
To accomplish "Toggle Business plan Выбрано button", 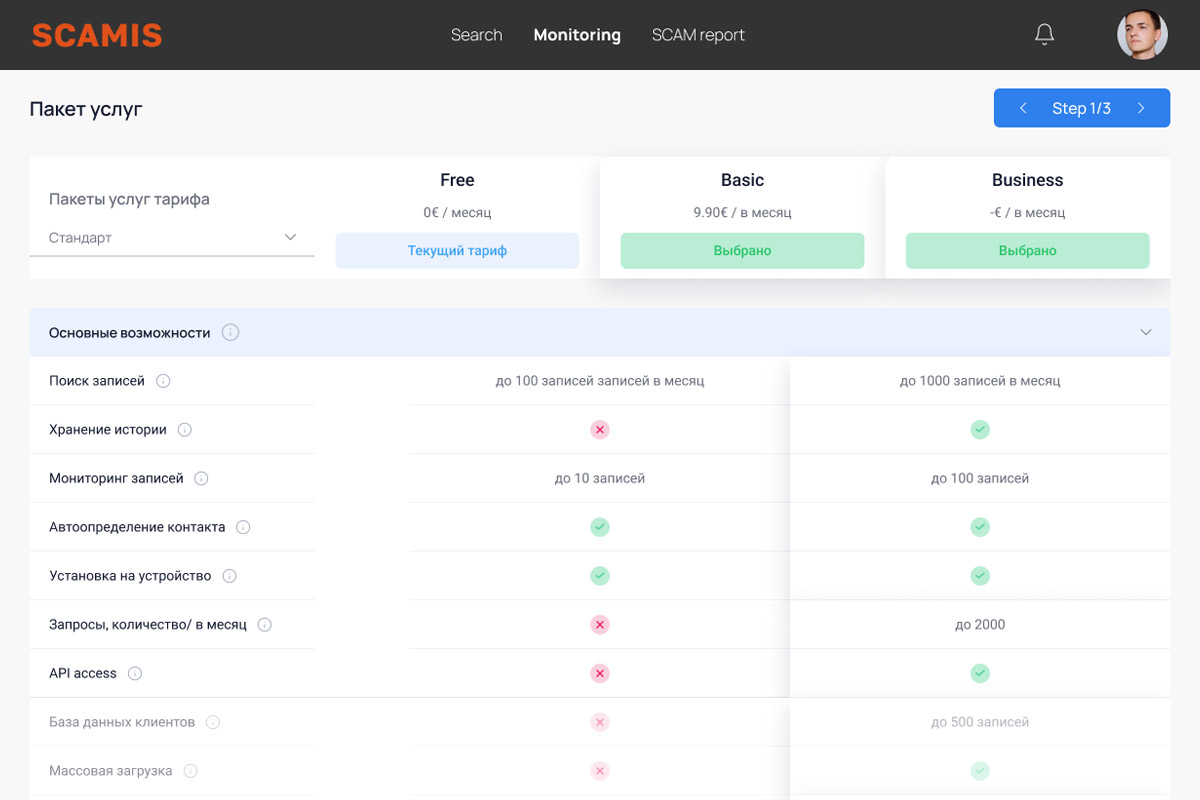I will click(x=1027, y=251).
